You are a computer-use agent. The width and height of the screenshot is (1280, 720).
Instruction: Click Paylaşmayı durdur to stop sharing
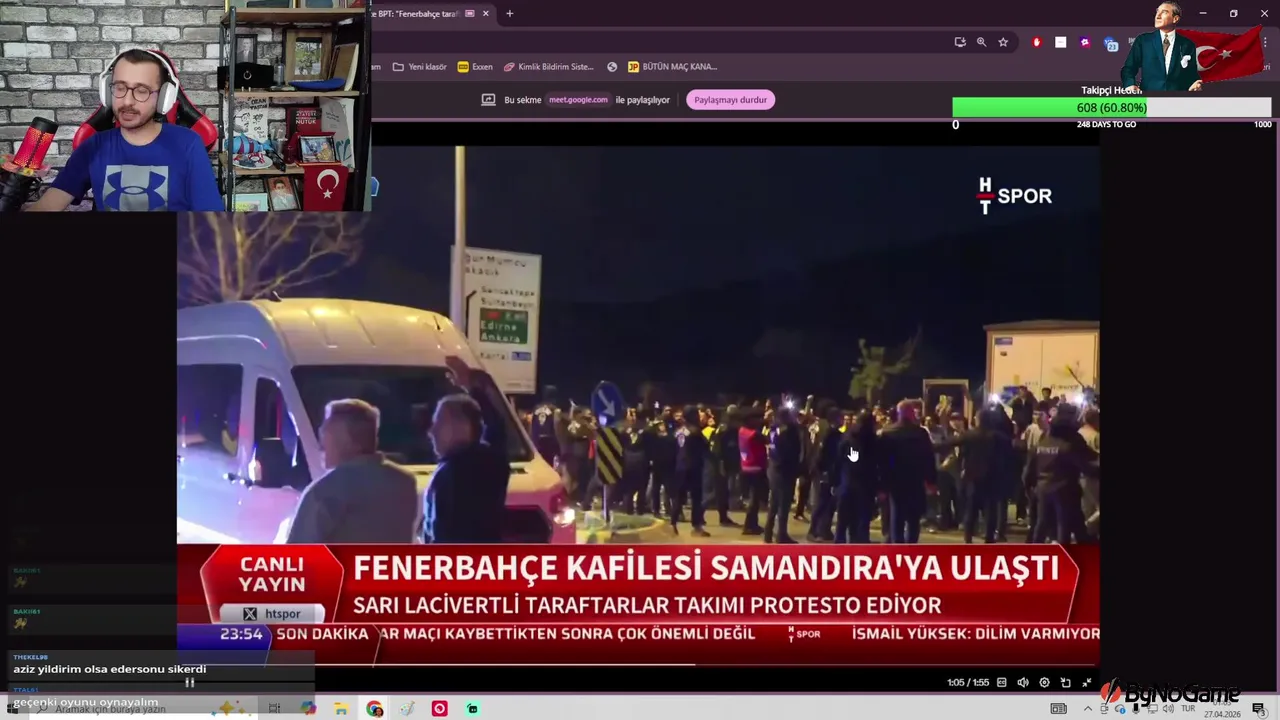(730, 100)
